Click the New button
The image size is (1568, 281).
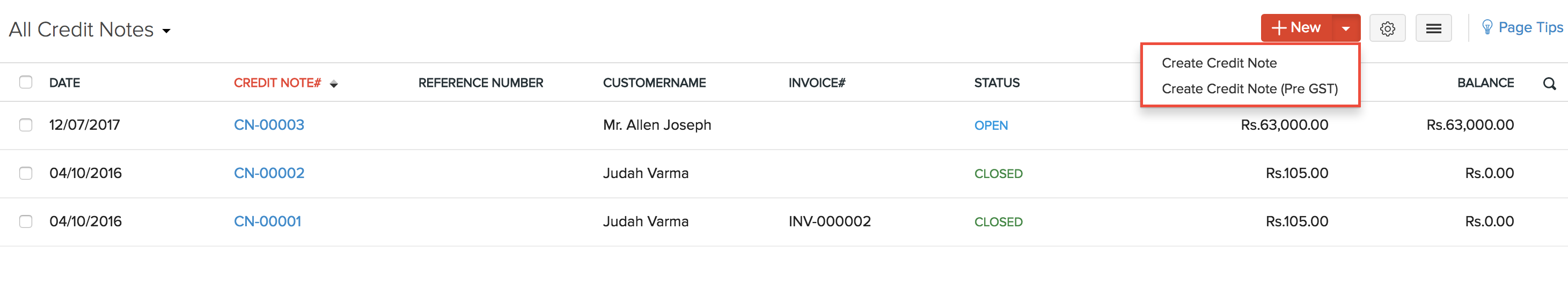coord(1296,28)
